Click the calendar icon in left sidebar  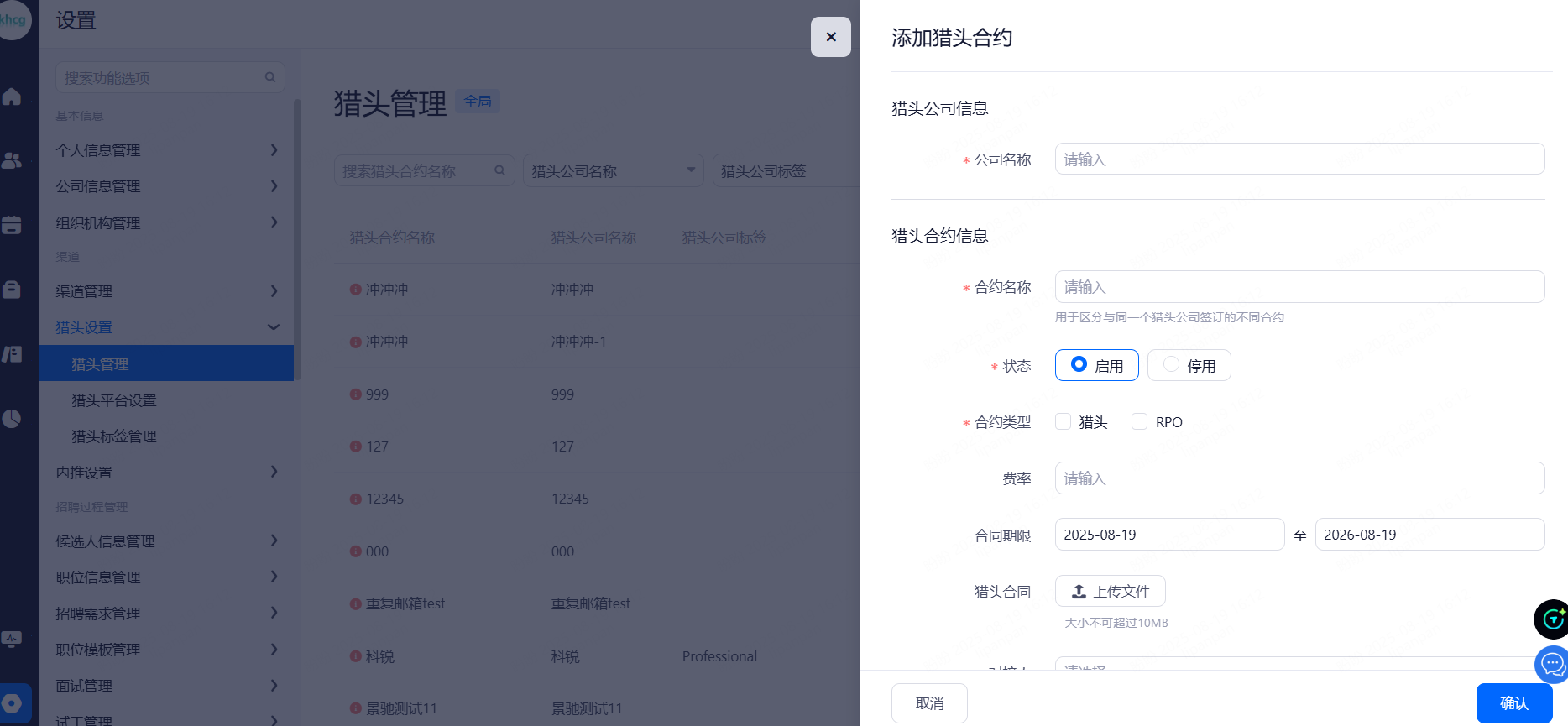(x=12, y=225)
